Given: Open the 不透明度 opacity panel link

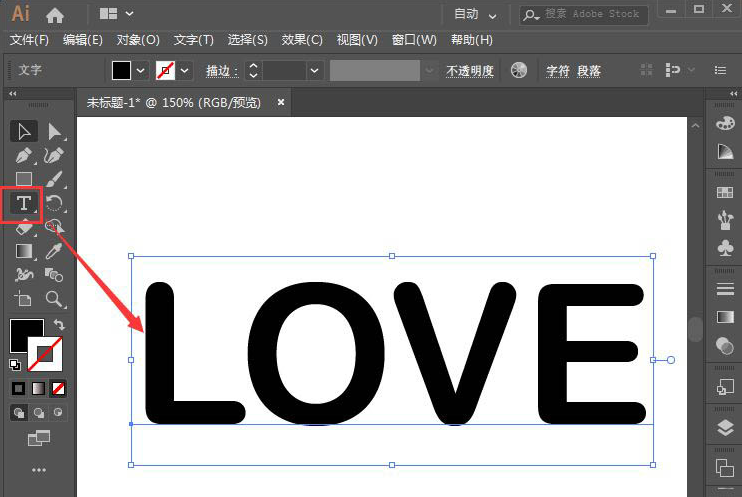Looking at the screenshot, I should click(470, 71).
